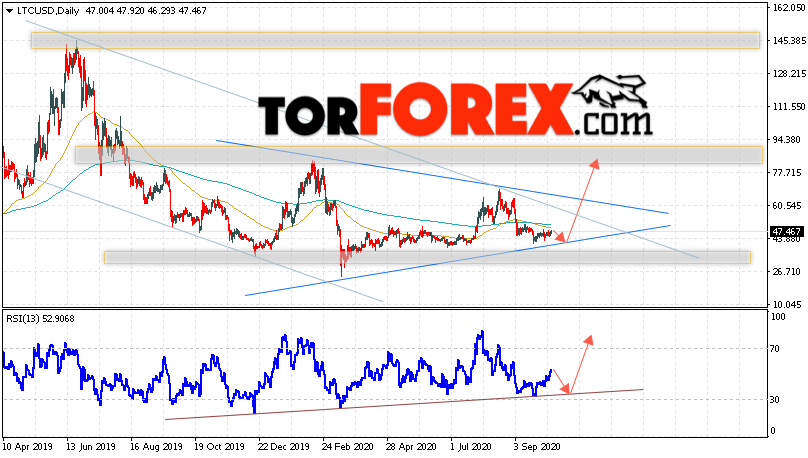Image resolution: width=808 pixels, height=458 pixels.
Task: Open the LTCUSD symbol dropdown arrow
Action: point(9,11)
